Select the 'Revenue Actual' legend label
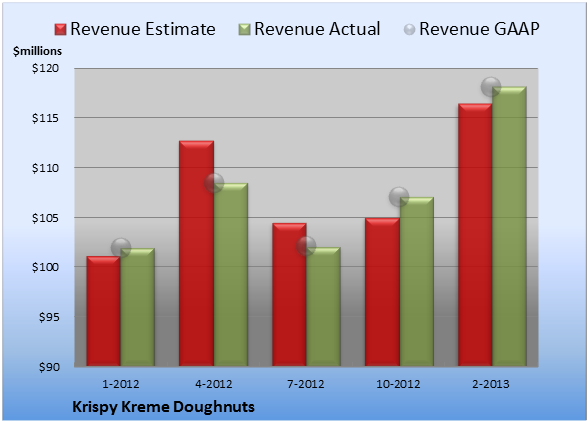Viewport: 588px width, 422px height. 317,29
